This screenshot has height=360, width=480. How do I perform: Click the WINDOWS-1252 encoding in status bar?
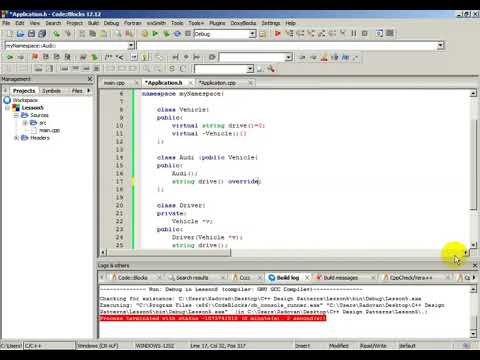pyautogui.click(x=154, y=346)
